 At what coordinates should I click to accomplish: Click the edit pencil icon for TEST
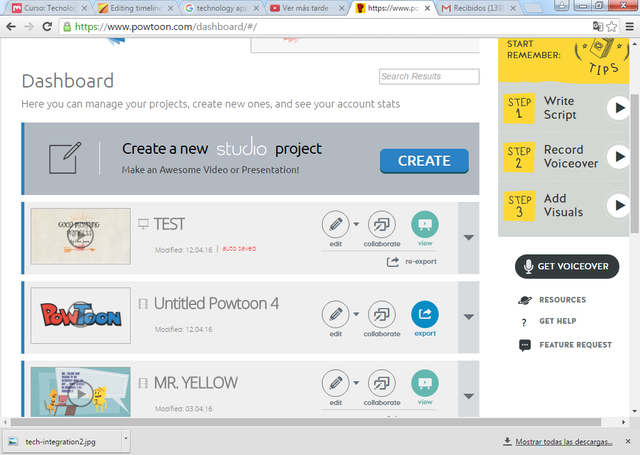click(336, 224)
